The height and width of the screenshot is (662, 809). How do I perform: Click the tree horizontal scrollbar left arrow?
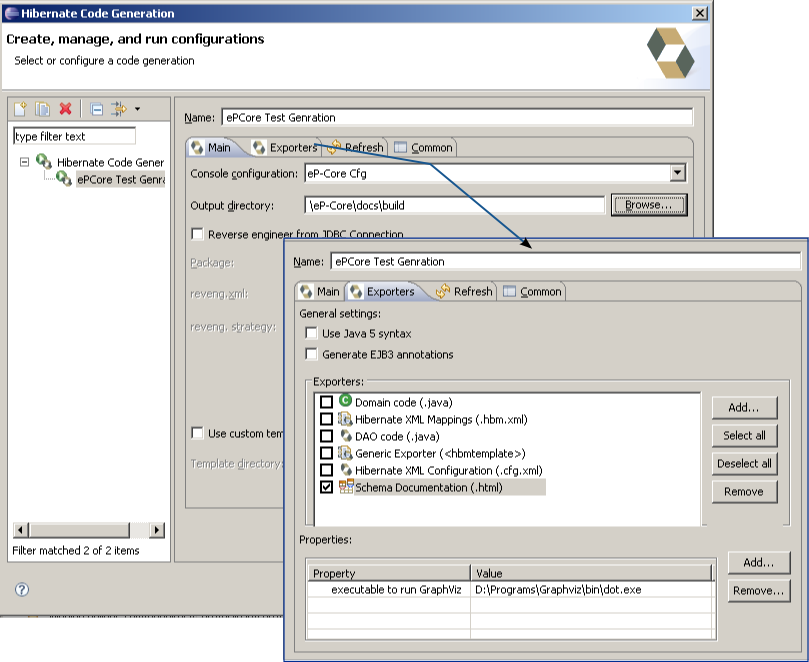[21, 530]
